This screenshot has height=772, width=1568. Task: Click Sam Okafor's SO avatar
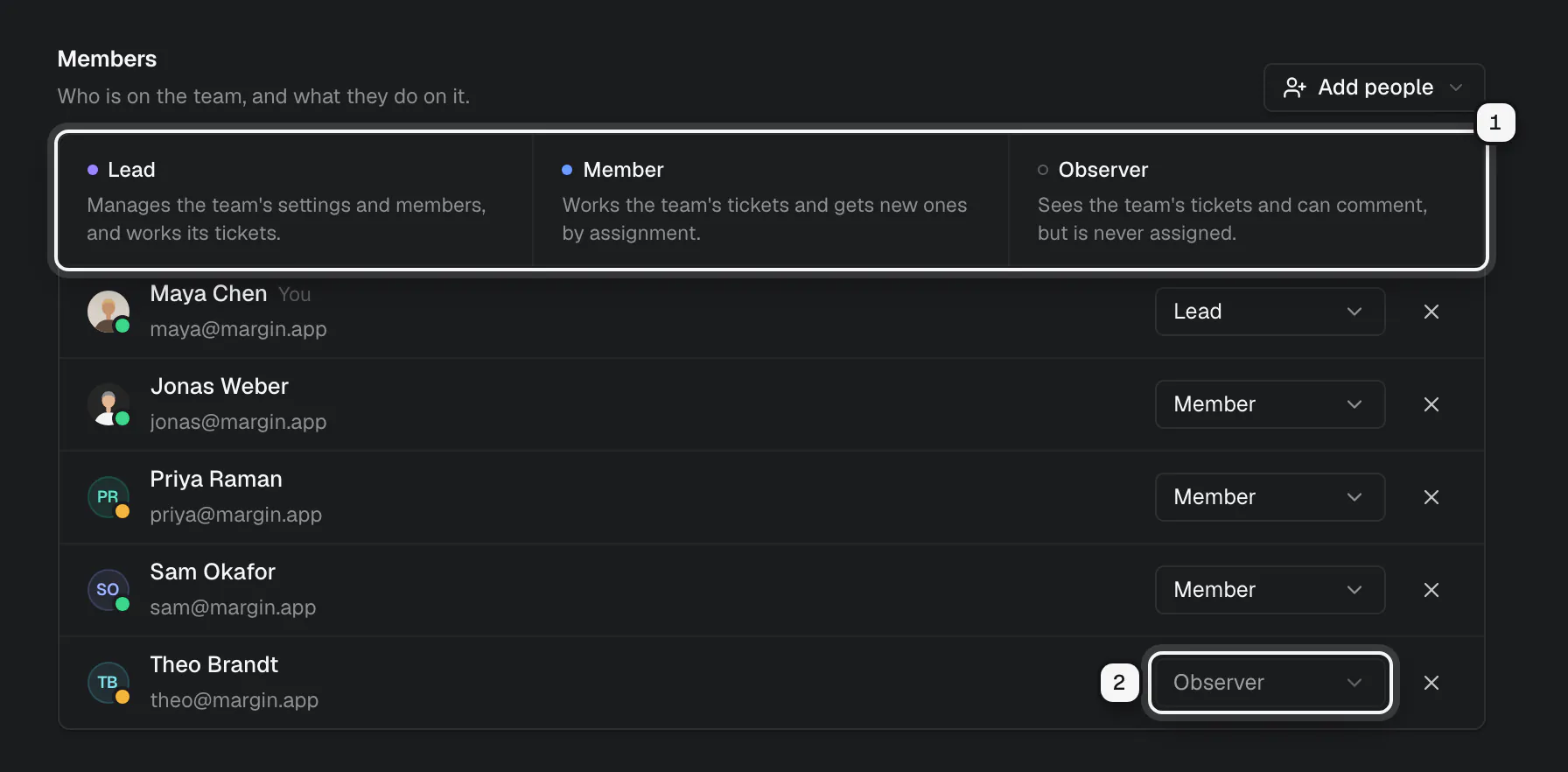pyautogui.click(x=108, y=590)
